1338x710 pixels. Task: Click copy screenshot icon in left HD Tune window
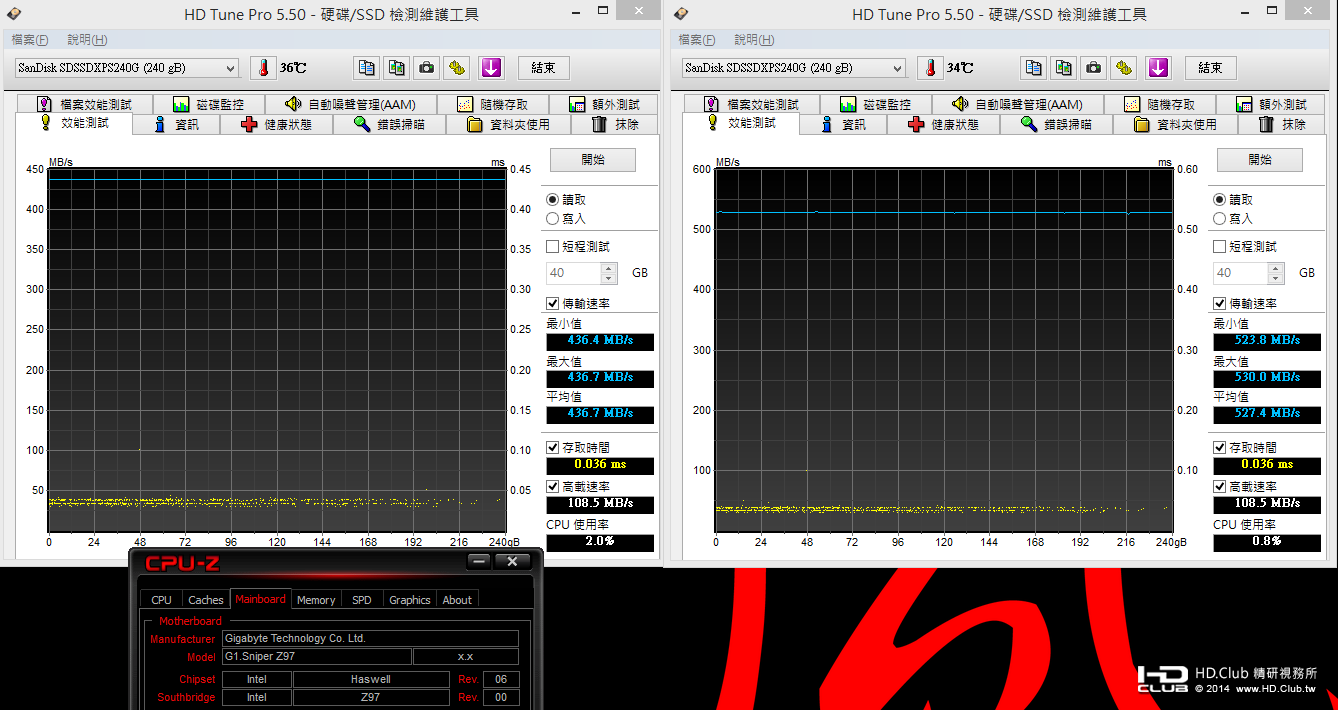[397, 68]
